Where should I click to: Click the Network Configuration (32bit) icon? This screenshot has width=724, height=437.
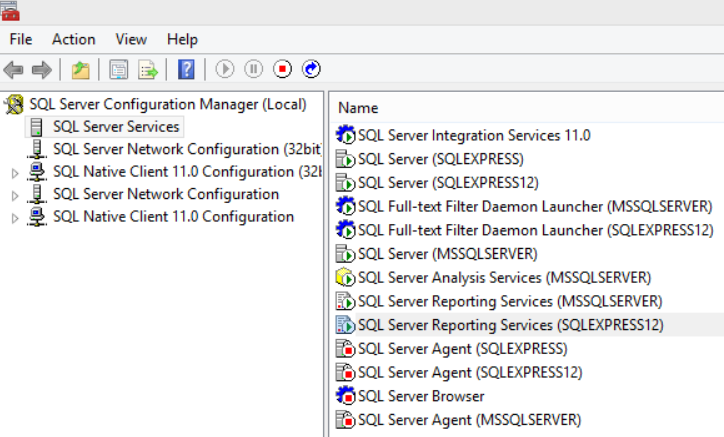click(x=36, y=149)
